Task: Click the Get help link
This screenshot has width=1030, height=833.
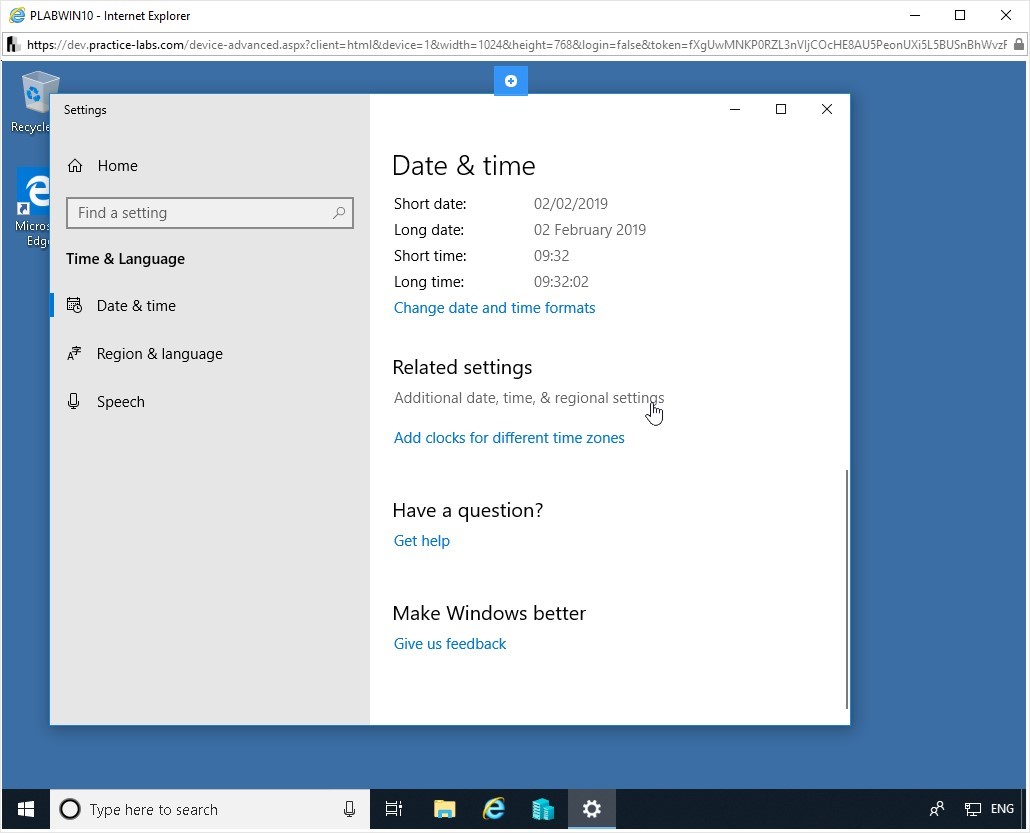Action: (x=422, y=541)
